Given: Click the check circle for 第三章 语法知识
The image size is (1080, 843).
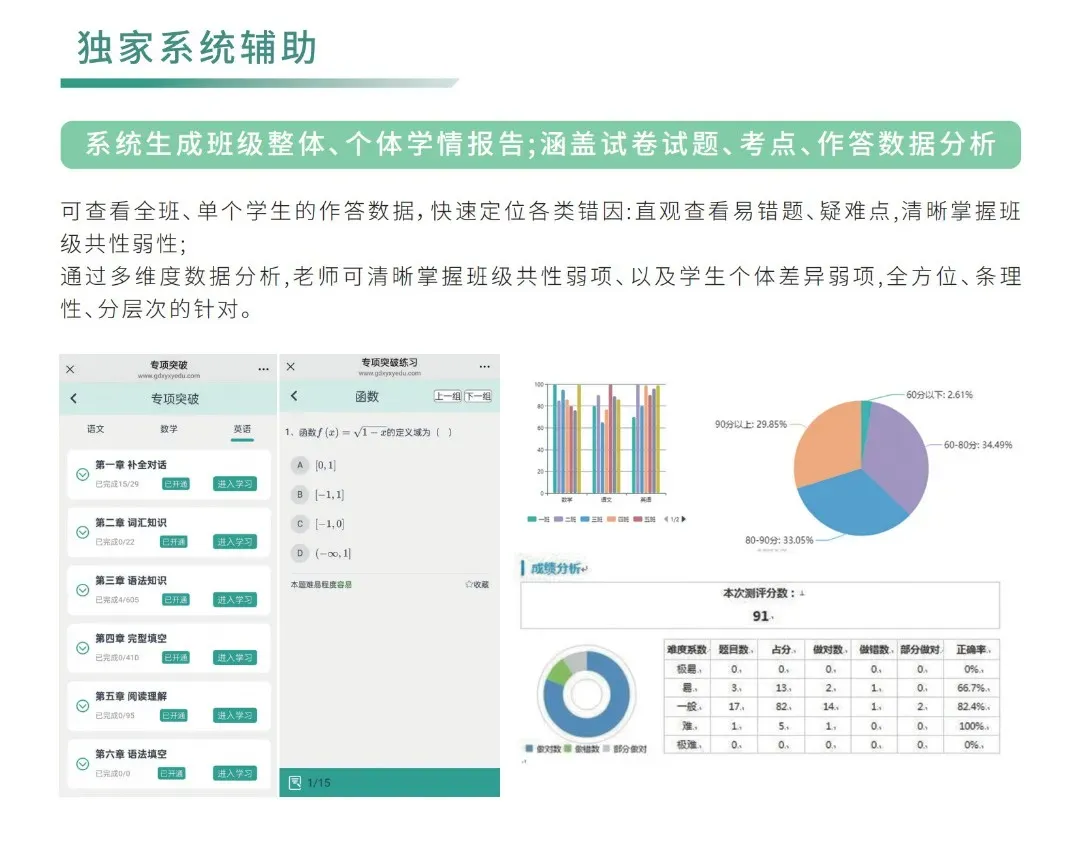Looking at the screenshot, I should 82,590.
